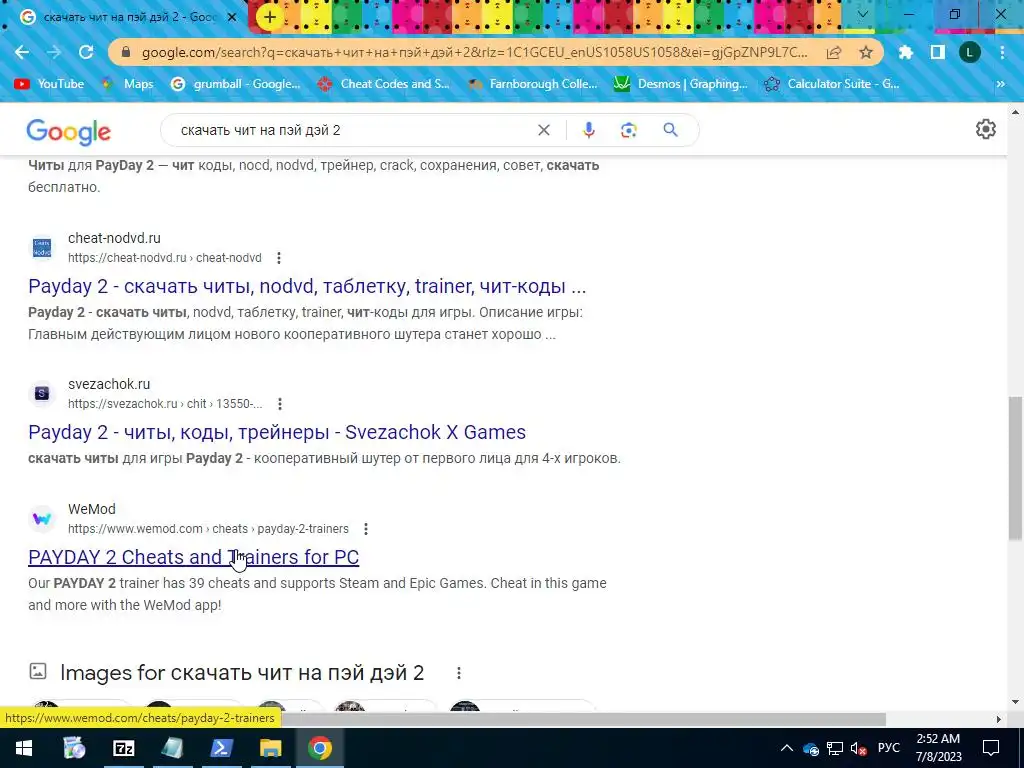The image size is (1024, 768).
Task: Click the vertical scrollbar thumb
Action: pos(1016,468)
